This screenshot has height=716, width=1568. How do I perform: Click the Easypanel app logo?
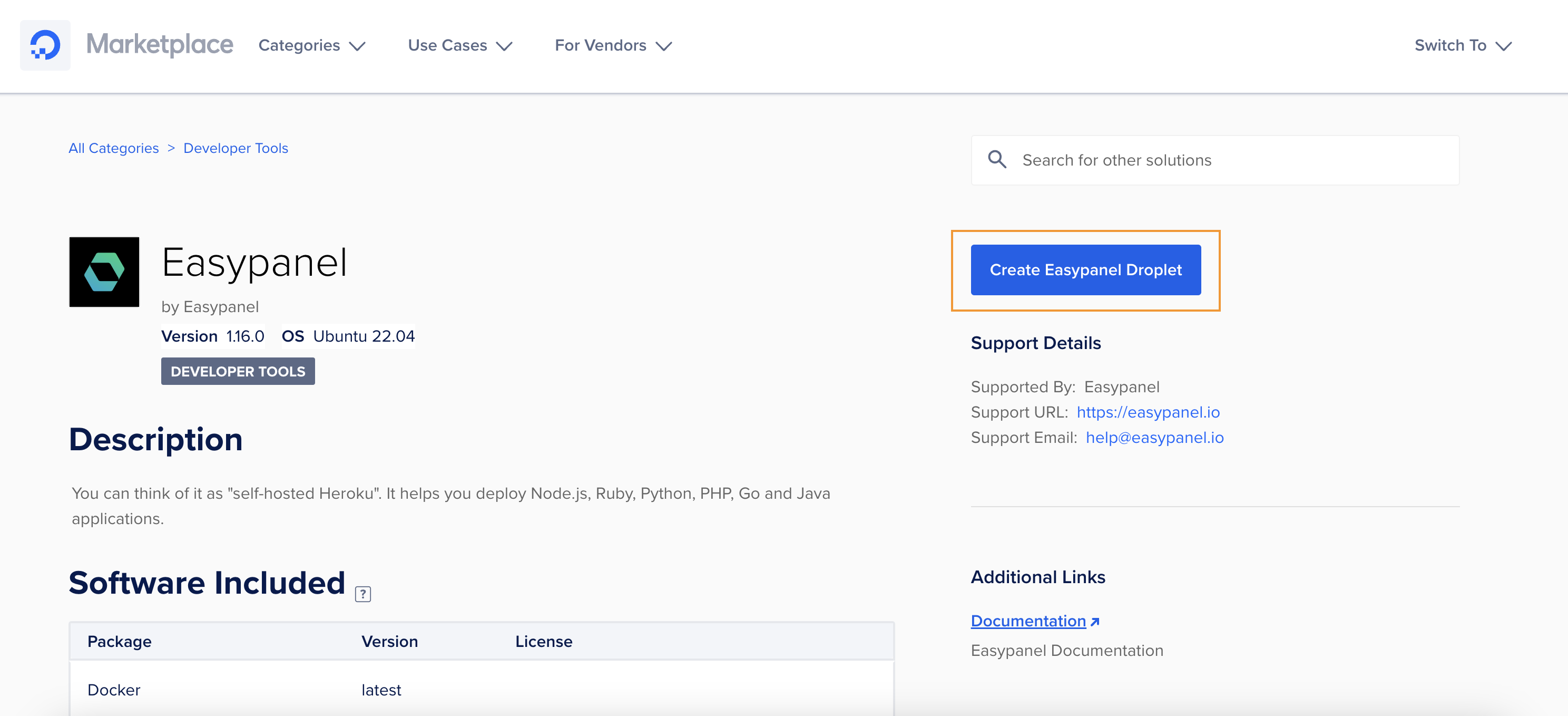click(x=104, y=272)
